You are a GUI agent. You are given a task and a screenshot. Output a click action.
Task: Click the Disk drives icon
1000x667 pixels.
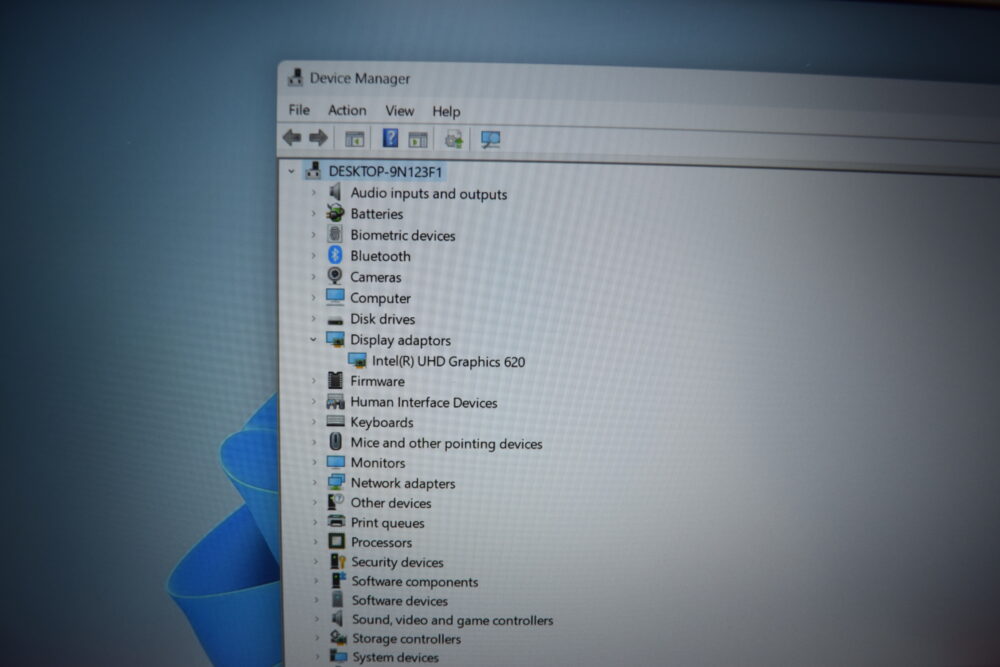[335, 319]
